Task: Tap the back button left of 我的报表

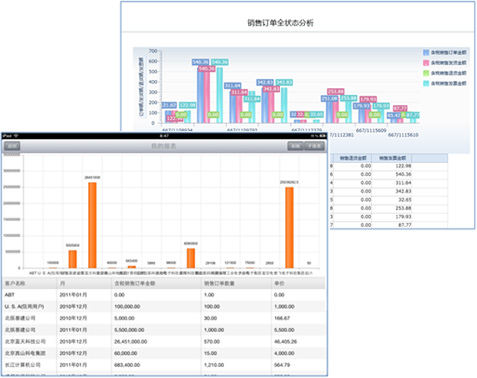Action: point(12,146)
